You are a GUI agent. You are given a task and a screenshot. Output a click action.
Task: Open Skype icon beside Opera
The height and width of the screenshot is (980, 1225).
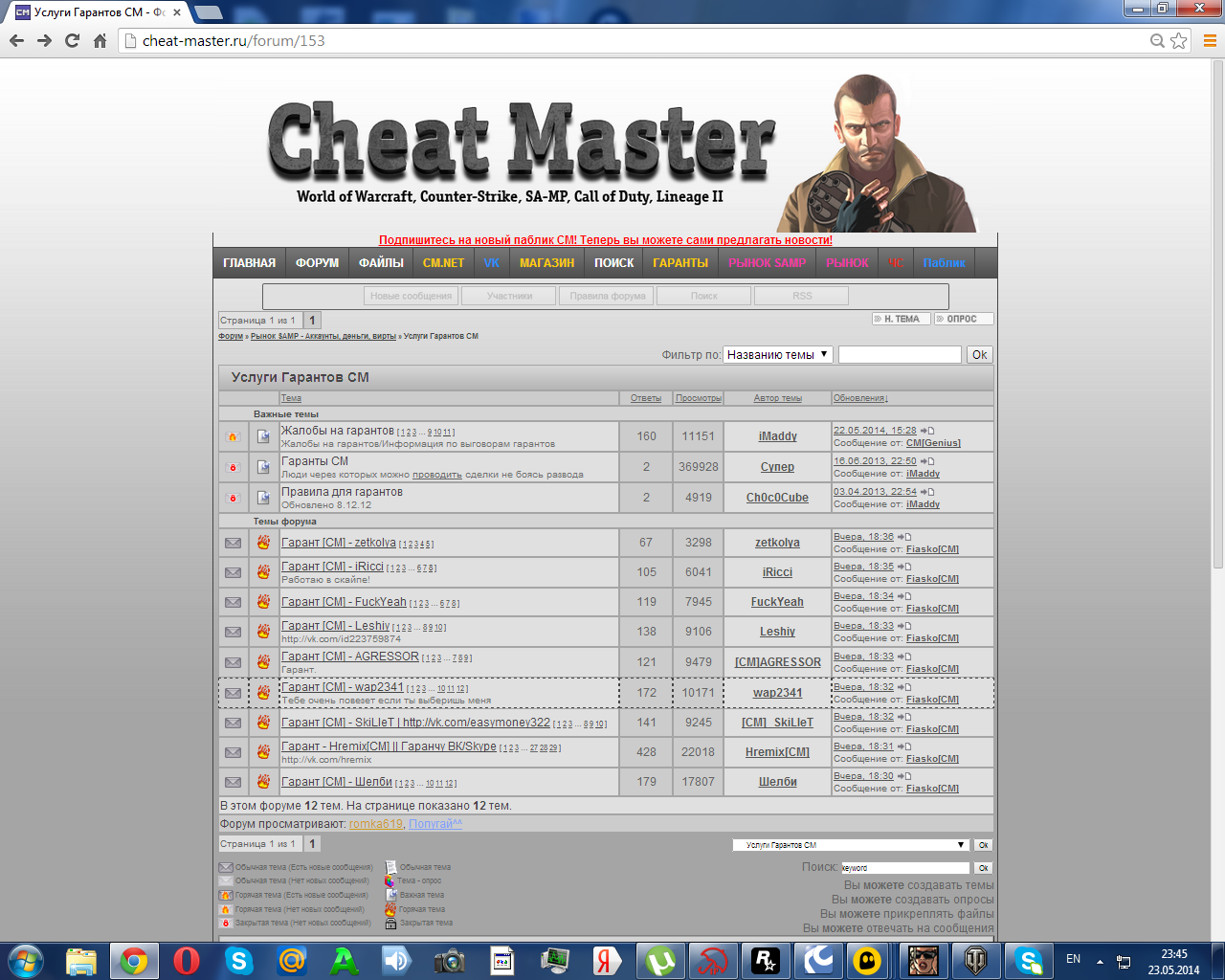click(x=239, y=960)
